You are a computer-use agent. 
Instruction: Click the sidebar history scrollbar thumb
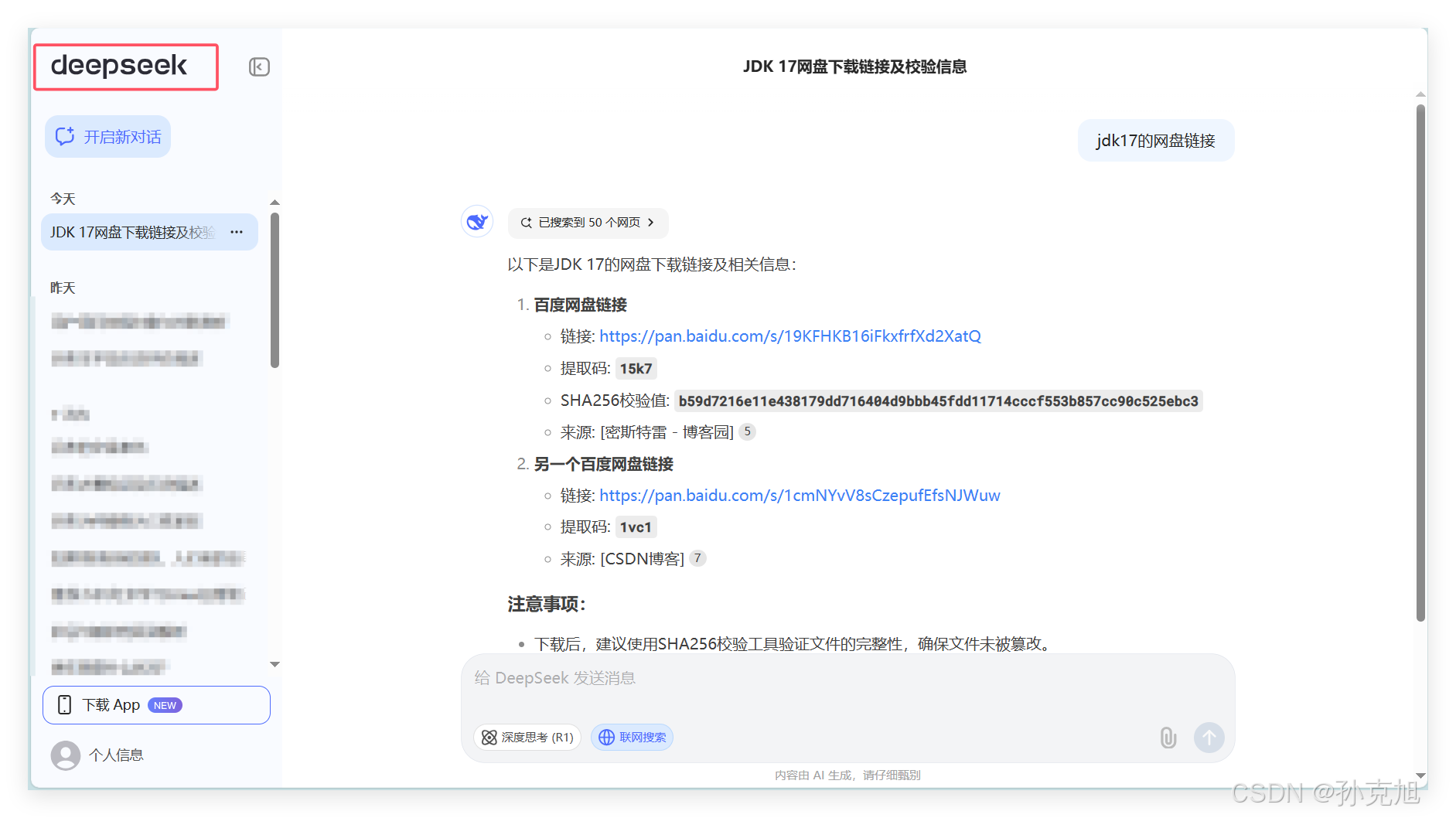(x=274, y=290)
